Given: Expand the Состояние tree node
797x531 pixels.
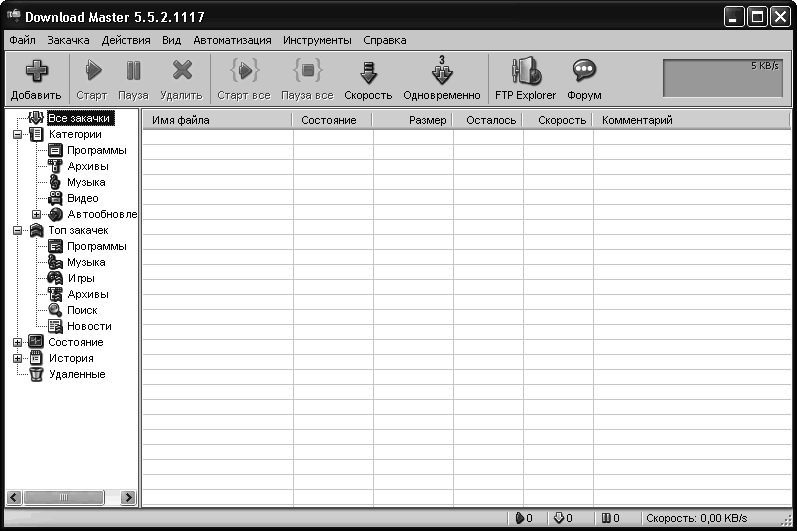Looking at the screenshot, I should coord(17,342).
